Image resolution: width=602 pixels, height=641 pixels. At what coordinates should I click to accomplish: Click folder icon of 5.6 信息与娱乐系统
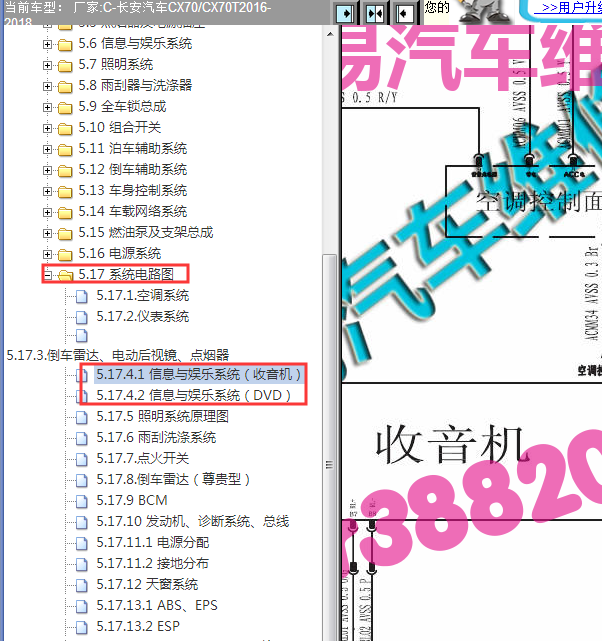(x=65, y=45)
